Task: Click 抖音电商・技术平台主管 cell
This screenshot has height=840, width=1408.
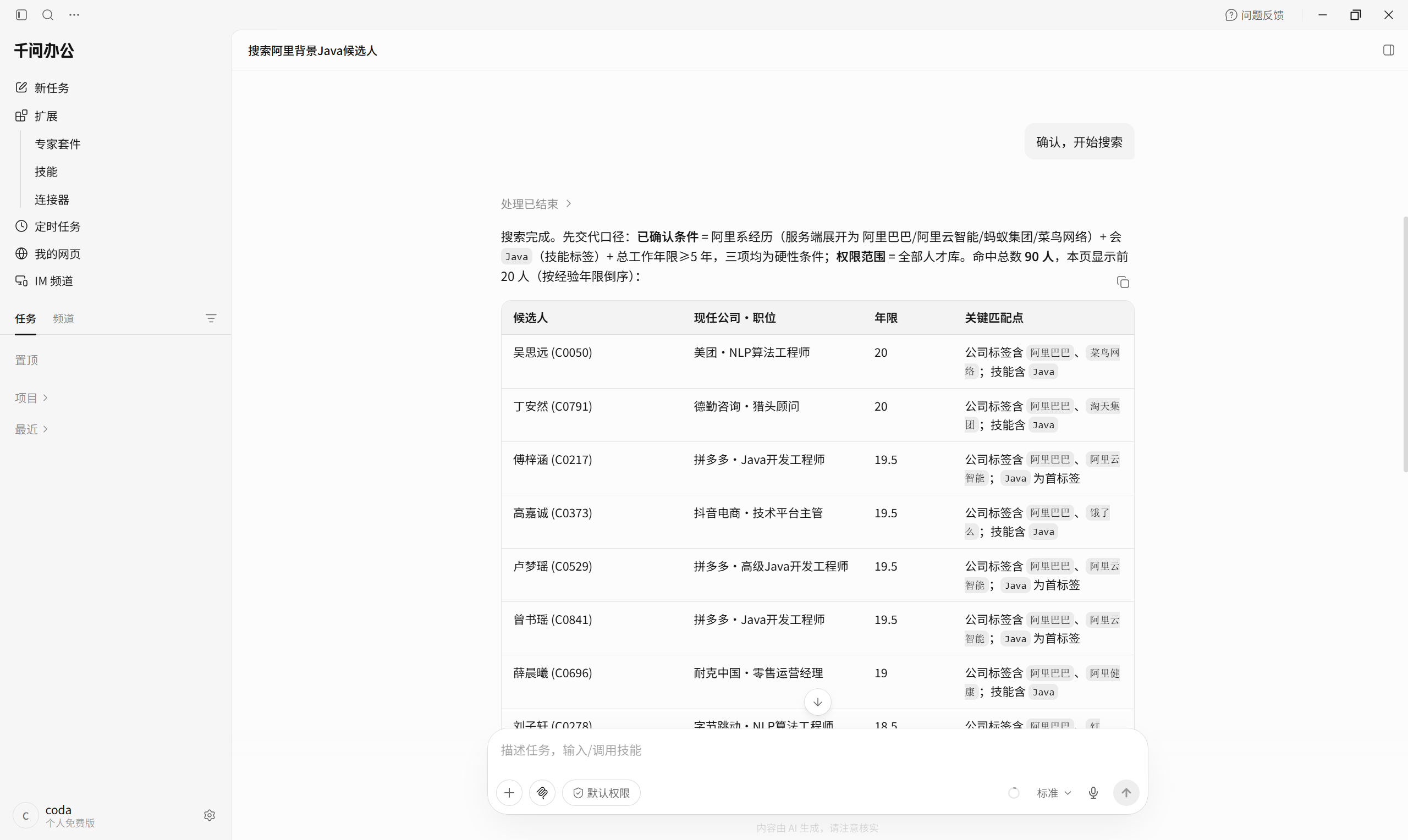Action: (x=758, y=513)
